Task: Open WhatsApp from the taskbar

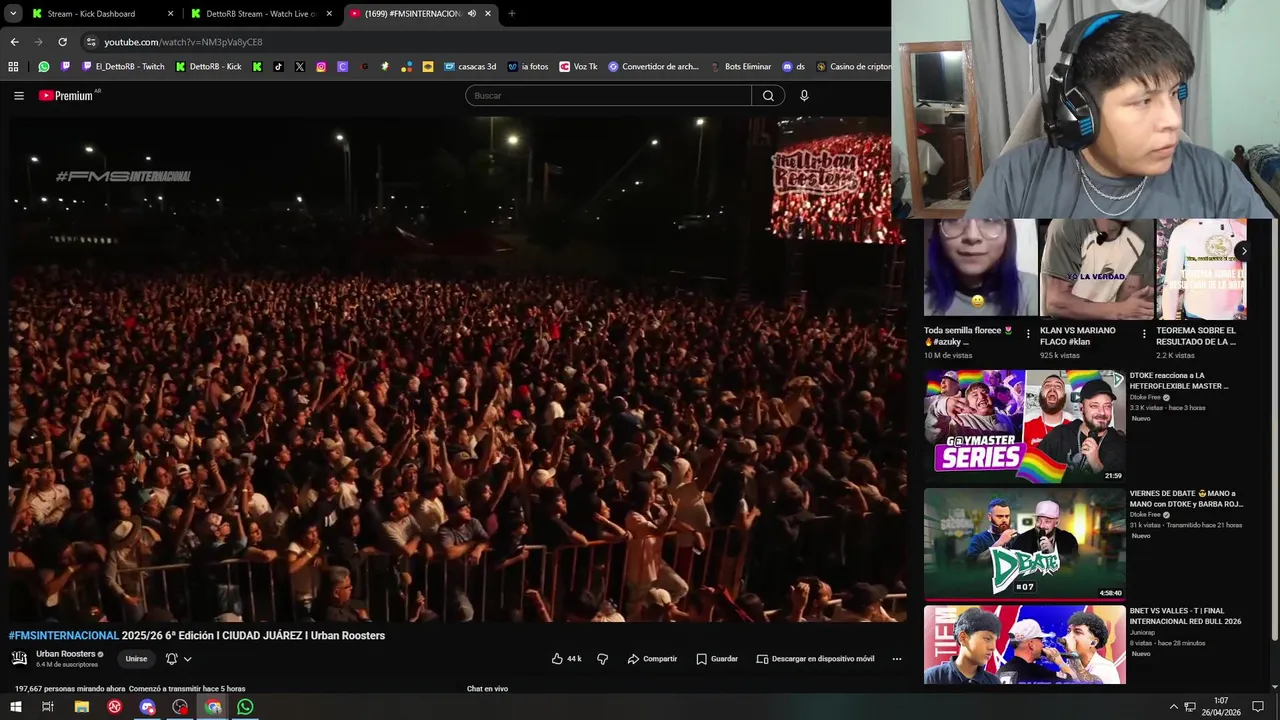Action: 245,707
